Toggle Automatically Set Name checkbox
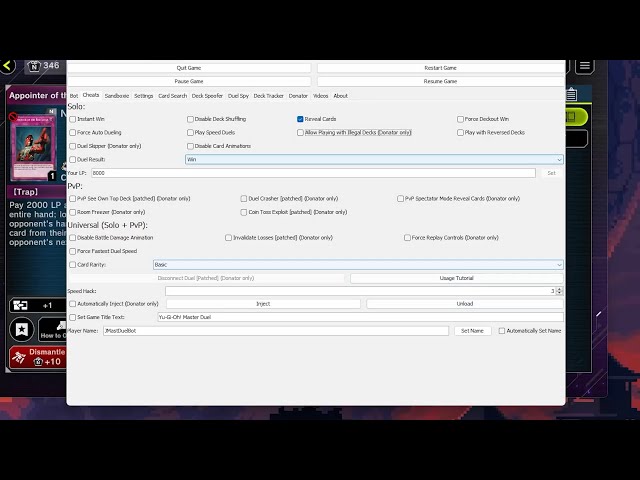Screen dimensions: 640x480 (x=502, y=331)
